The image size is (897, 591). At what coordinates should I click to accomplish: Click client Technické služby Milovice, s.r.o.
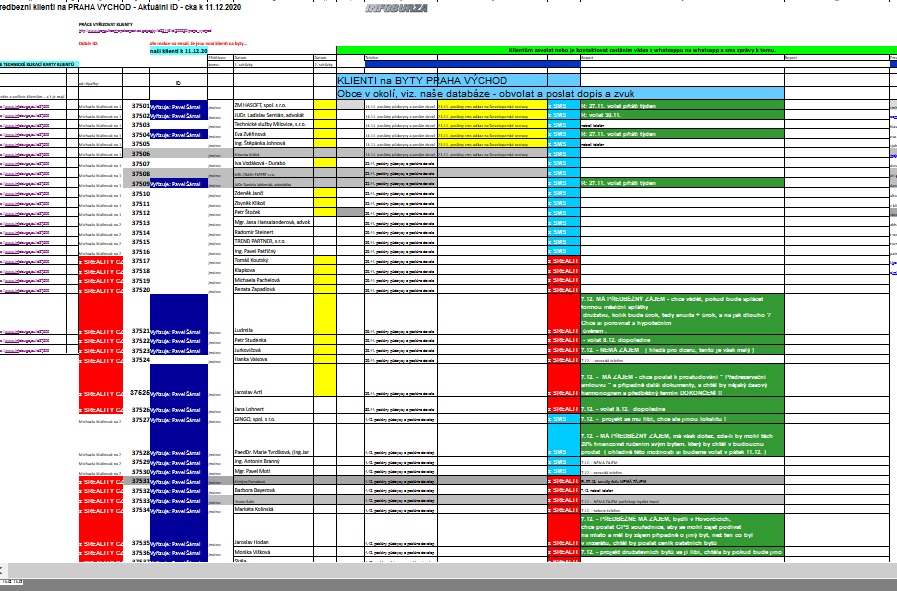[270, 124]
